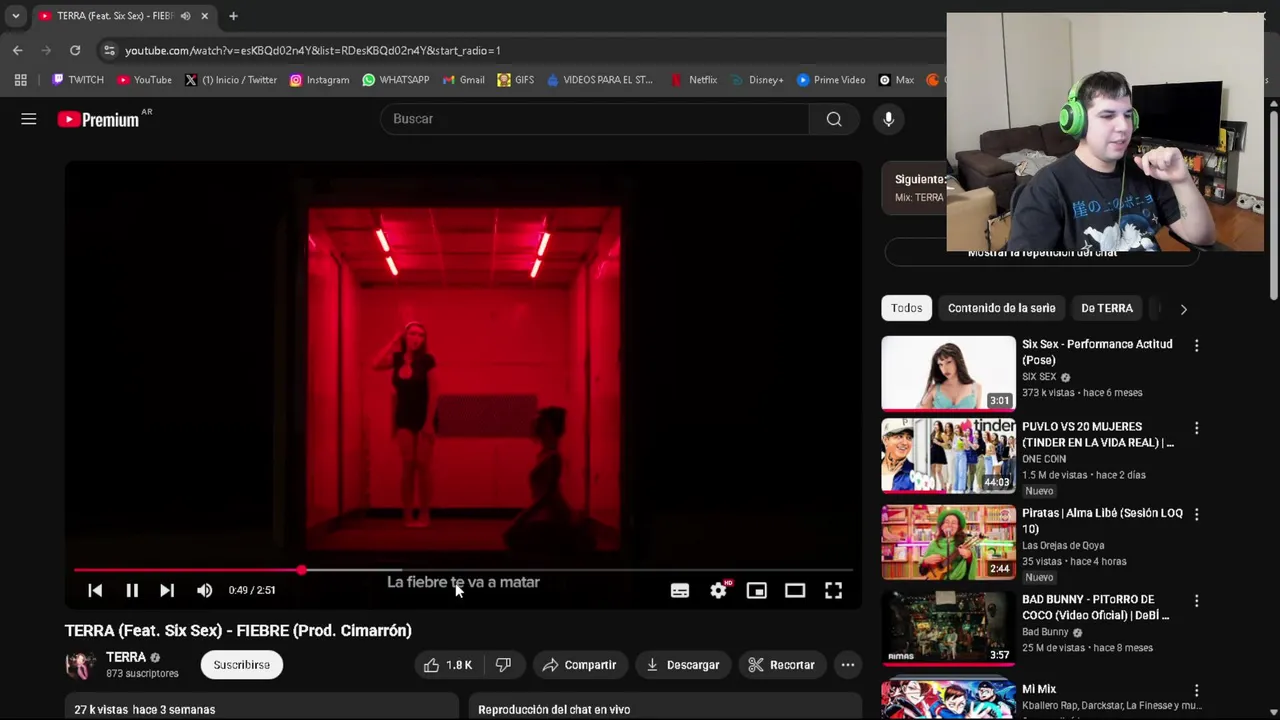The image size is (1280, 720).
Task: Open options for Piratas Alma Libé video
Action: (x=1196, y=514)
